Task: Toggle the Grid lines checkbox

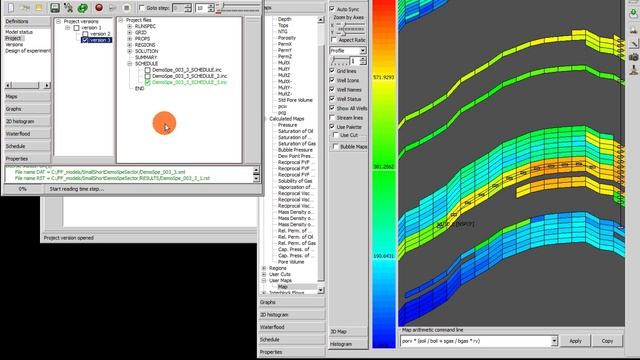Action: tap(332, 71)
